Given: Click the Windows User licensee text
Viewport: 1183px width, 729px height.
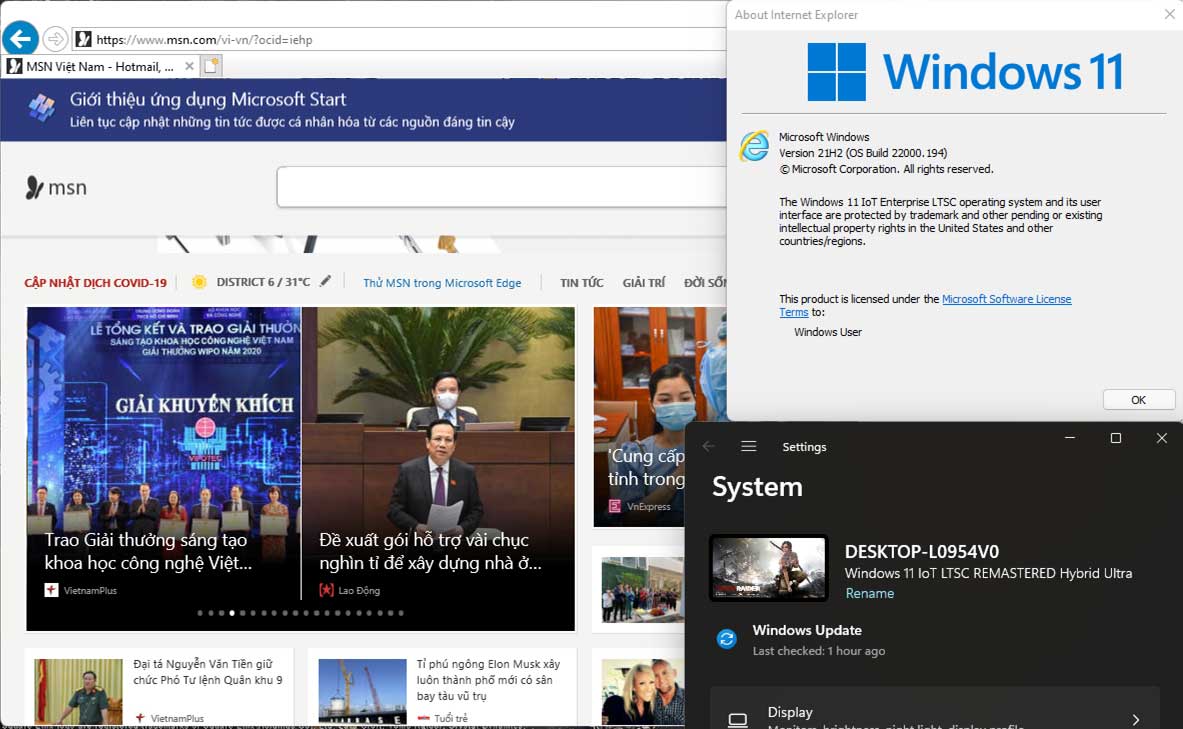Looking at the screenshot, I should pyautogui.click(x=828, y=332).
